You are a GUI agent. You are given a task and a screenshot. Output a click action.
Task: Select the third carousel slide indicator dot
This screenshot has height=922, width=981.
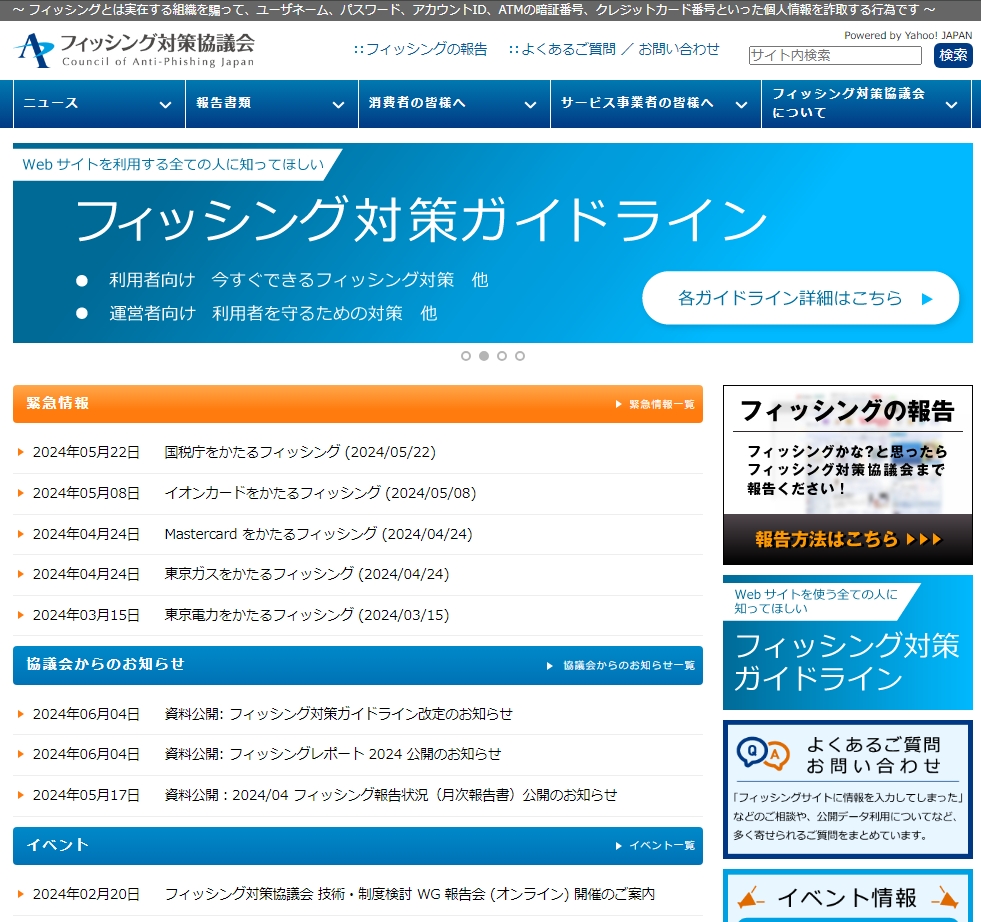(502, 356)
